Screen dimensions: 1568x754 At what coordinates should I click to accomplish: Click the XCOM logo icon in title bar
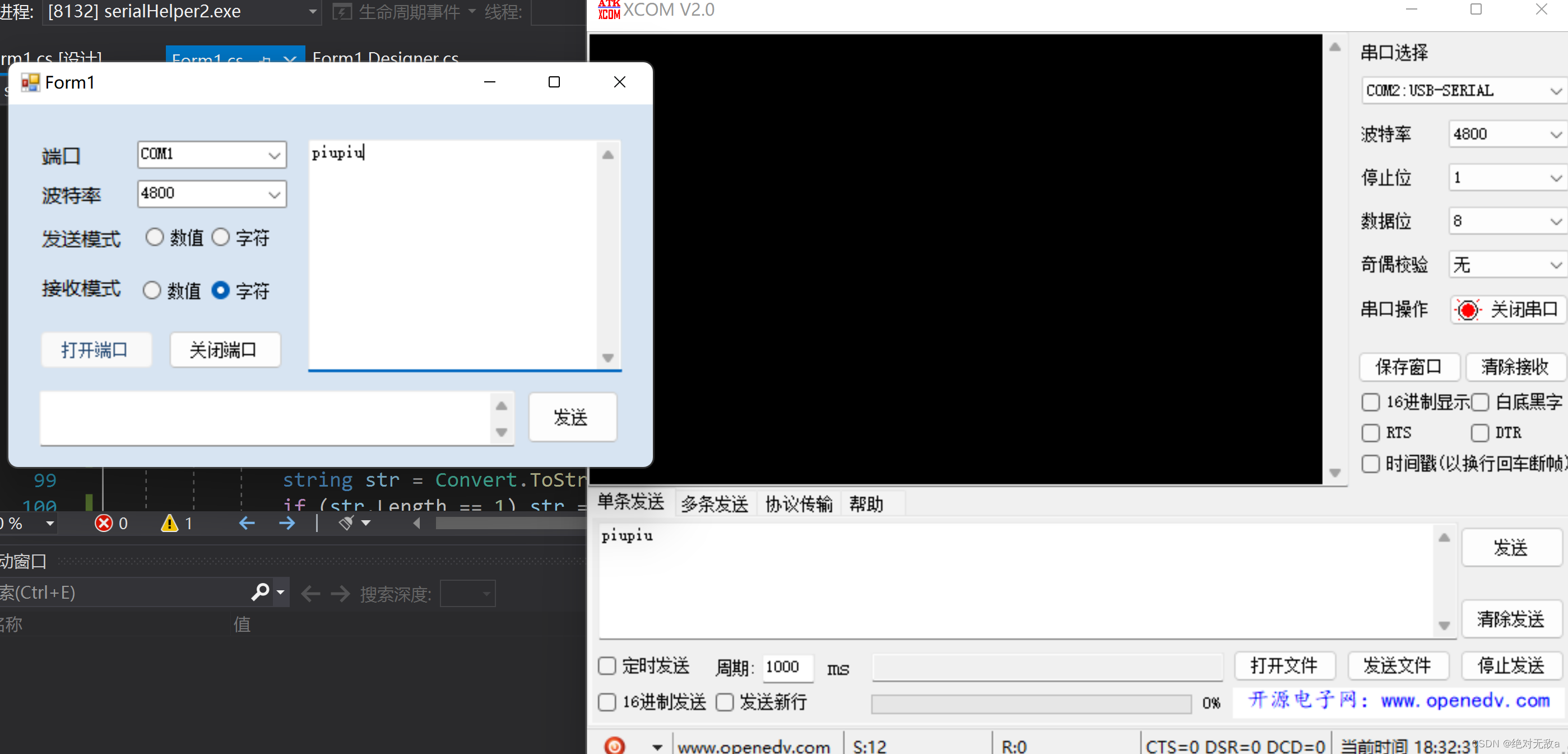click(x=609, y=10)
